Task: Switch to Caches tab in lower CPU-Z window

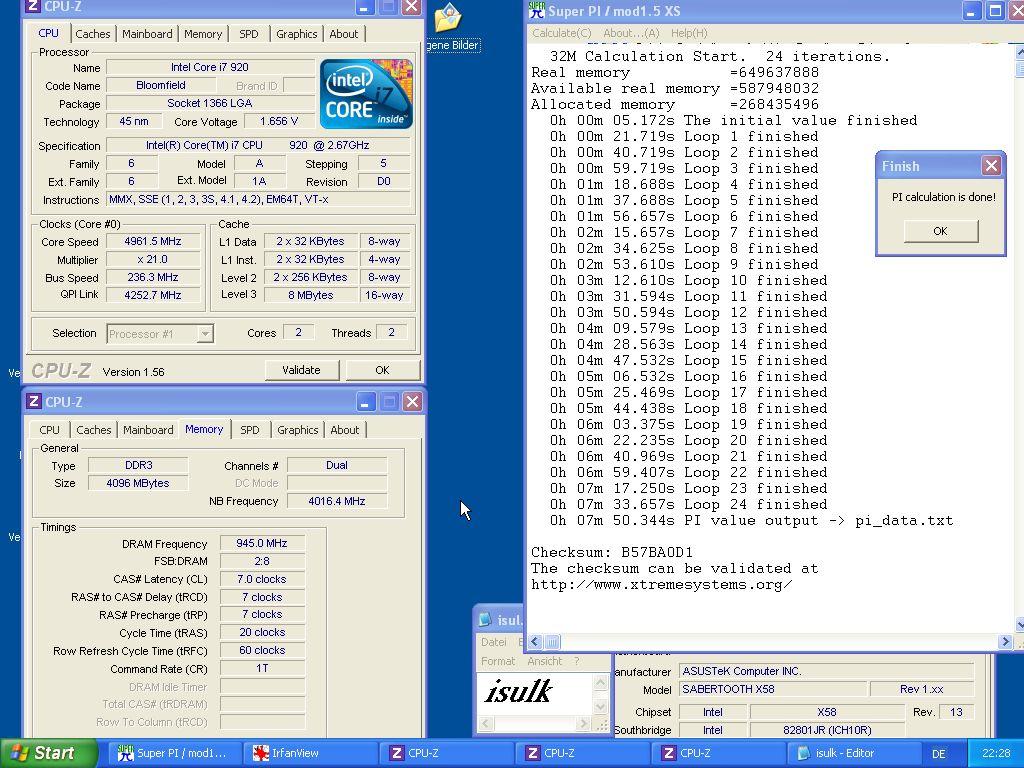Action: click(x=93, y=430)
